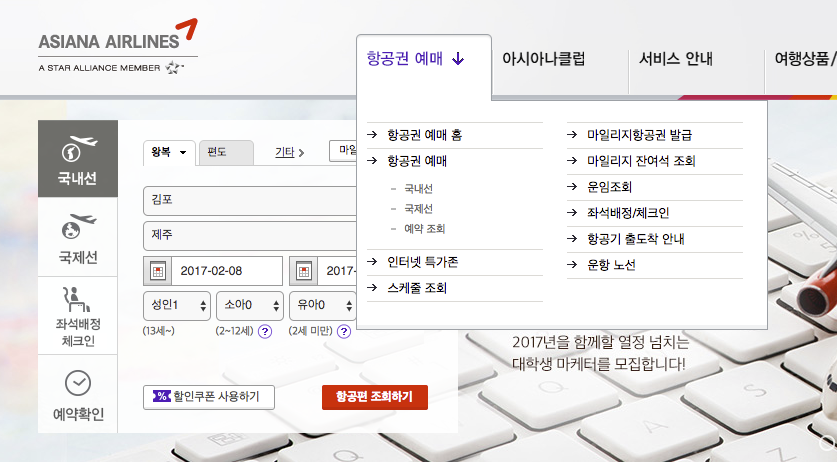837x472 pixels.
Task: Open the 아시아나클럽 menu
Action: pos(543,59)
